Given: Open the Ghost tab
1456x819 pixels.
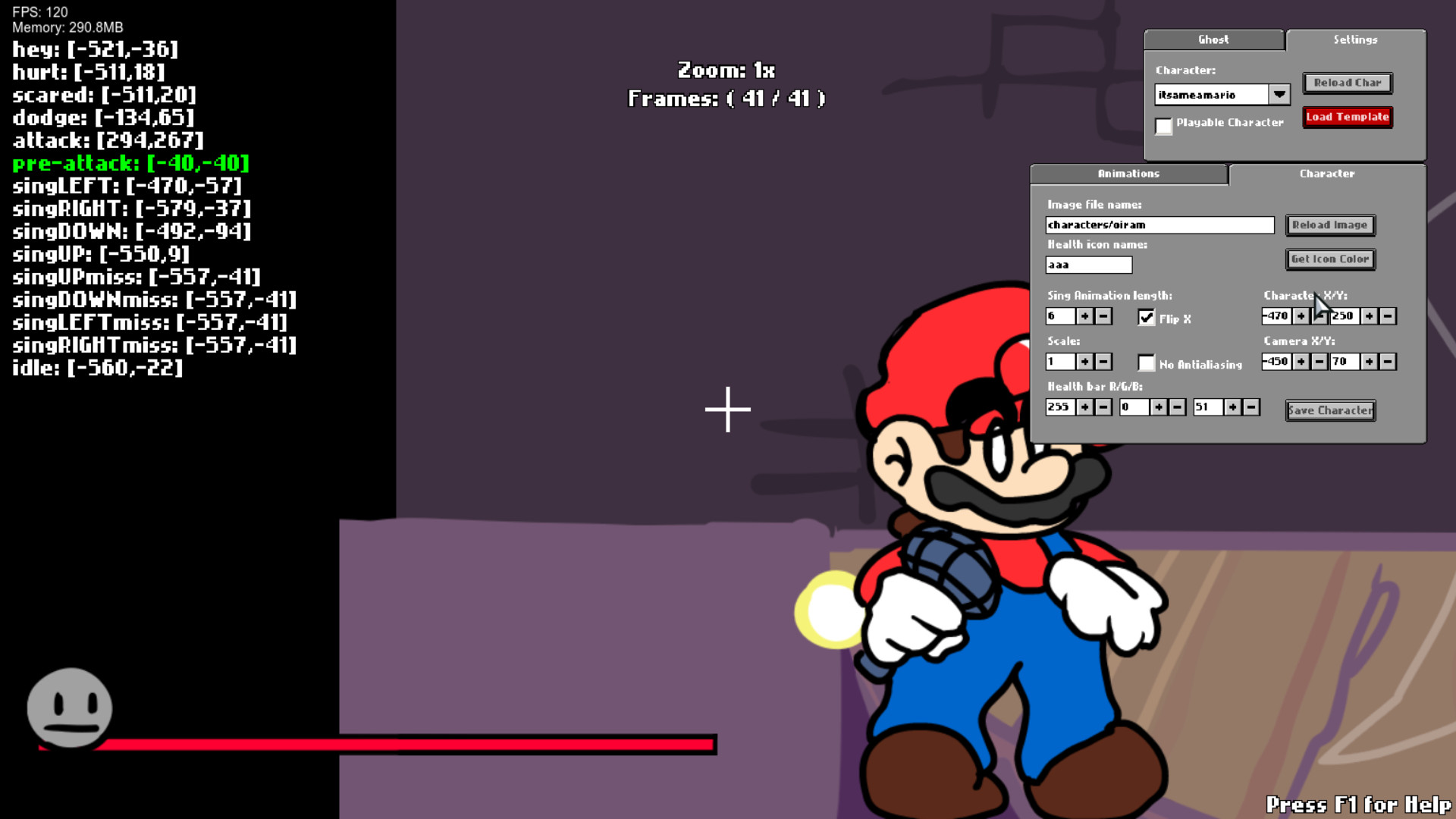Looking at the screenshot, I should [x=1213, y=39].
